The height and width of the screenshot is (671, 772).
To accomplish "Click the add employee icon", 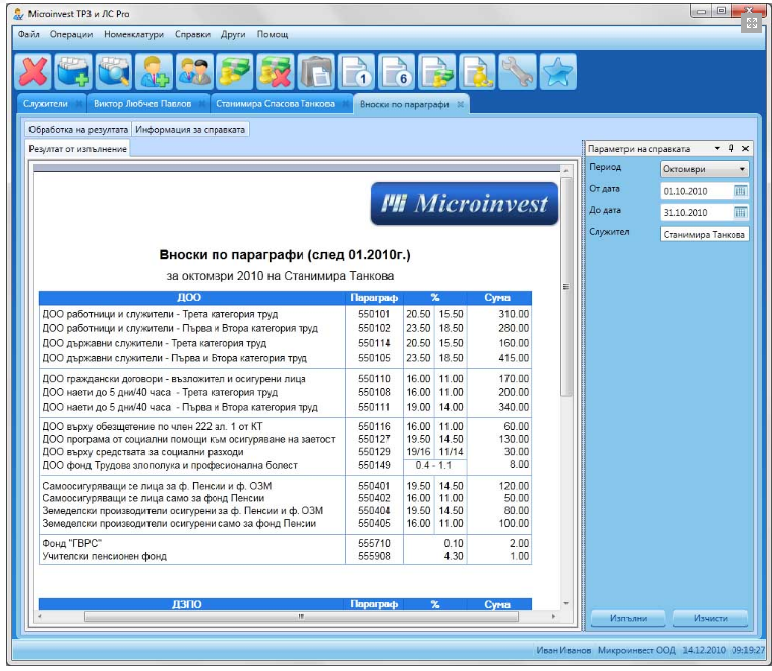I will (155, 71).
